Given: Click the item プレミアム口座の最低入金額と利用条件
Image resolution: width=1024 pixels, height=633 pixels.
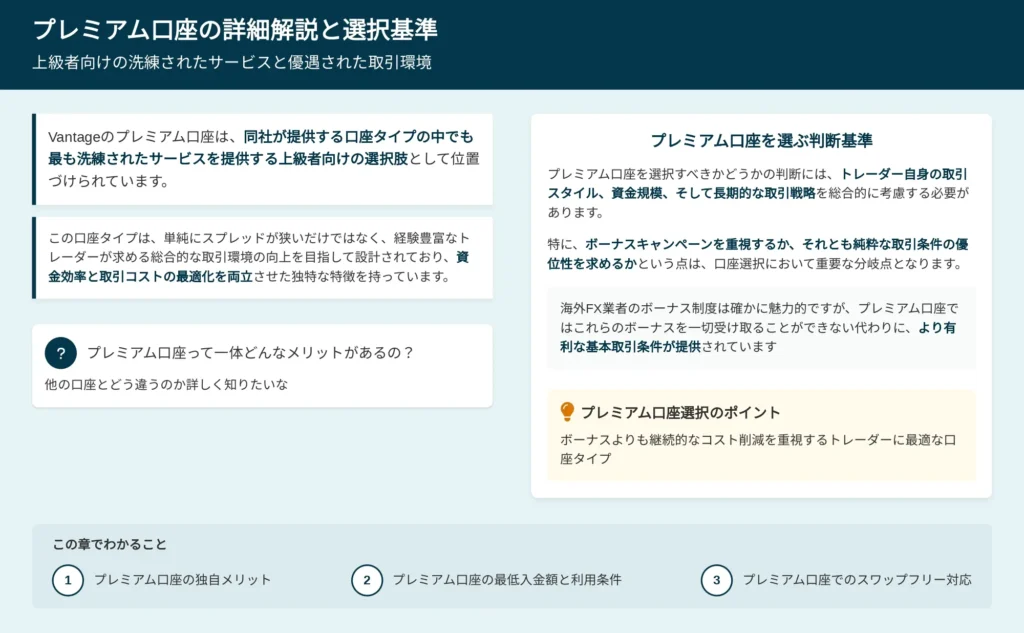Looking at the screenshot, I should coord(507,580).
